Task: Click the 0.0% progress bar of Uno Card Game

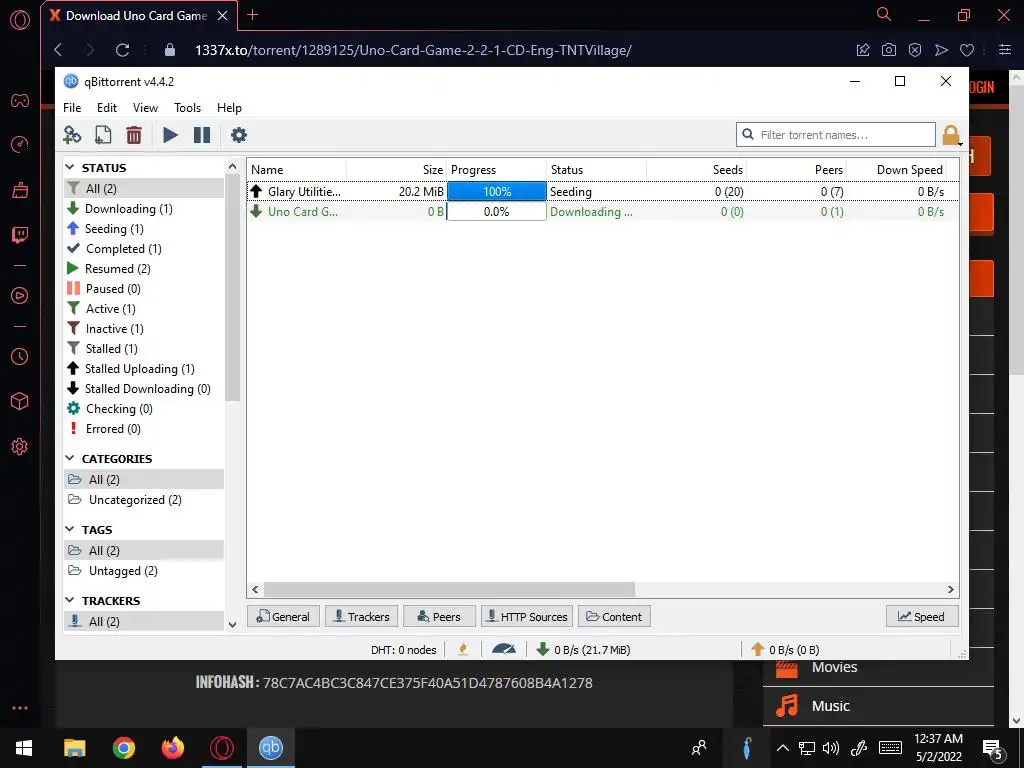Action: coord(496,212)
